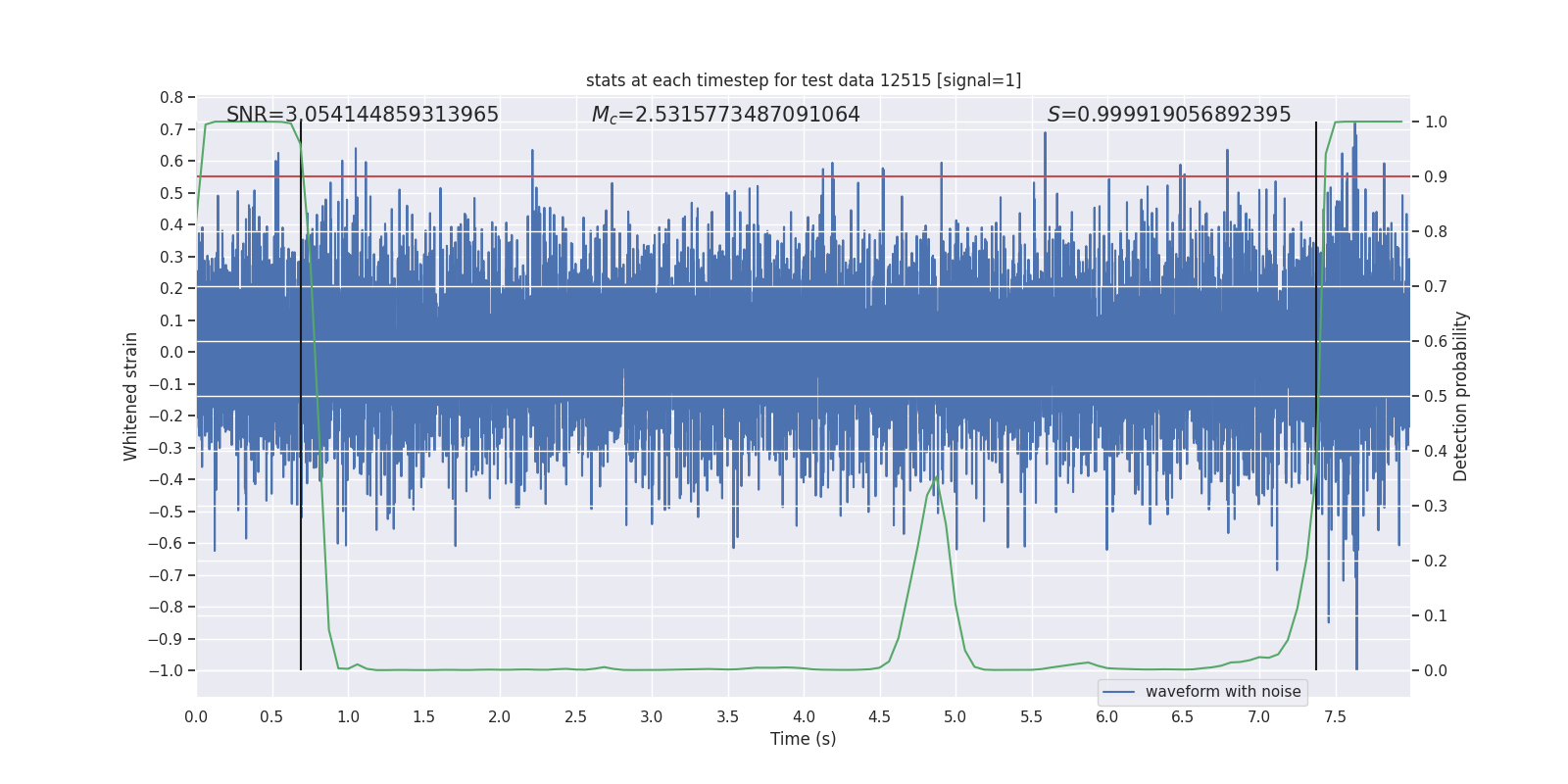Screen dimensions: 1568x784
Task: Click the 'Whitened strain' y-axis label
Action: pyautogui.click(x=131, y=396)
